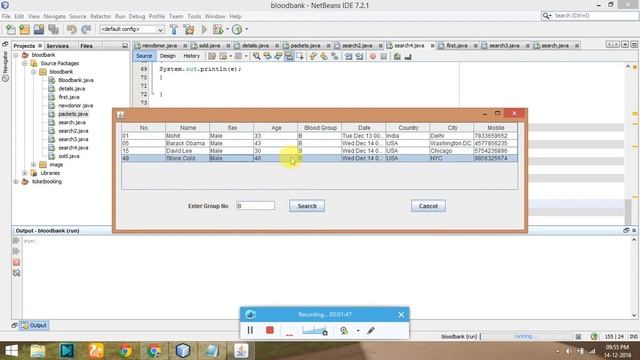This screenshot has height=360, width=640.
Task: Click the editor Shift Line Right icon
Action: [359, 56]
